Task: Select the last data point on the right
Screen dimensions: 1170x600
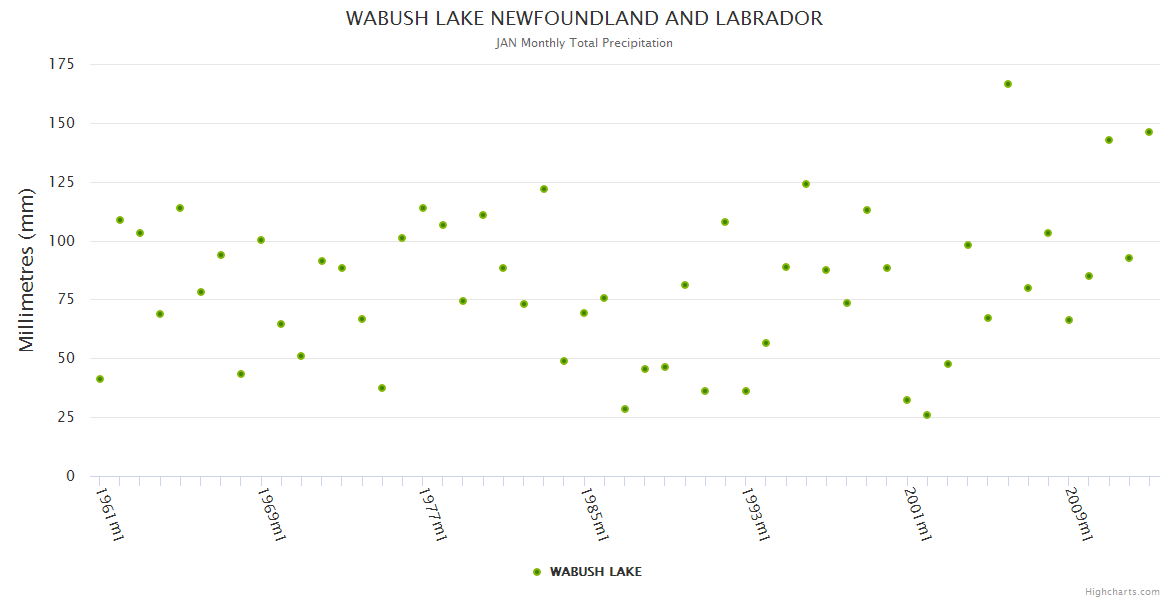Action: click(1149, 132)
